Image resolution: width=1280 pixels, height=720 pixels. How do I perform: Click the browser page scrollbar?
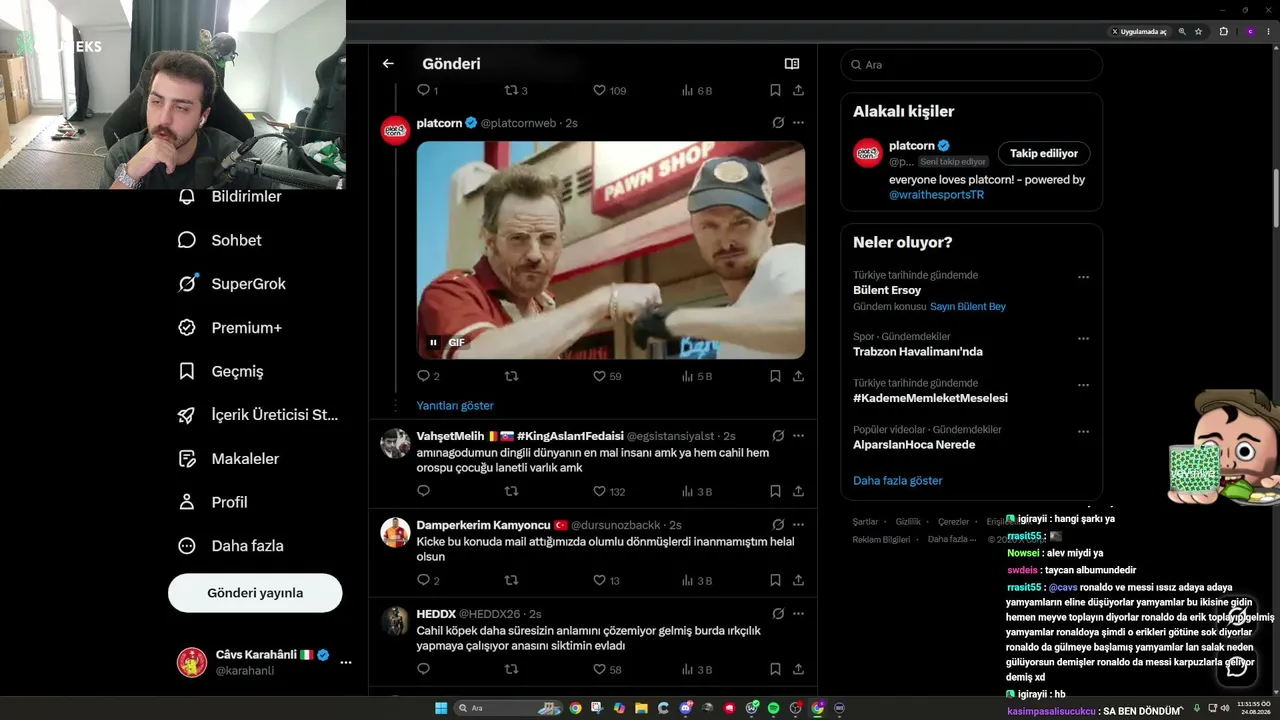coord(1275,200)
